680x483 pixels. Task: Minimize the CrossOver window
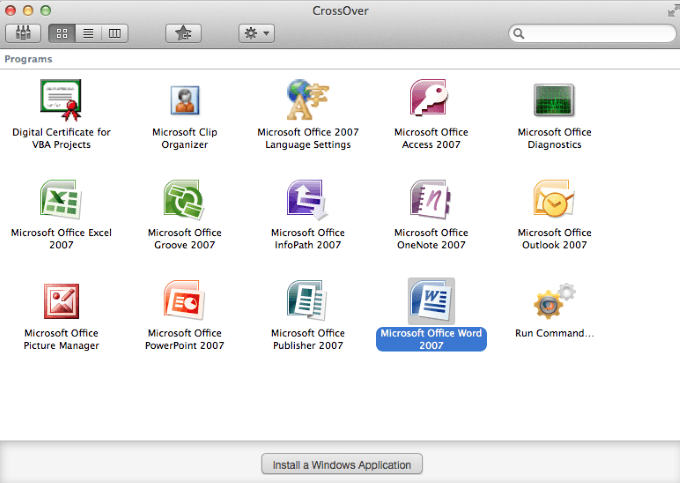coord(28,10)
